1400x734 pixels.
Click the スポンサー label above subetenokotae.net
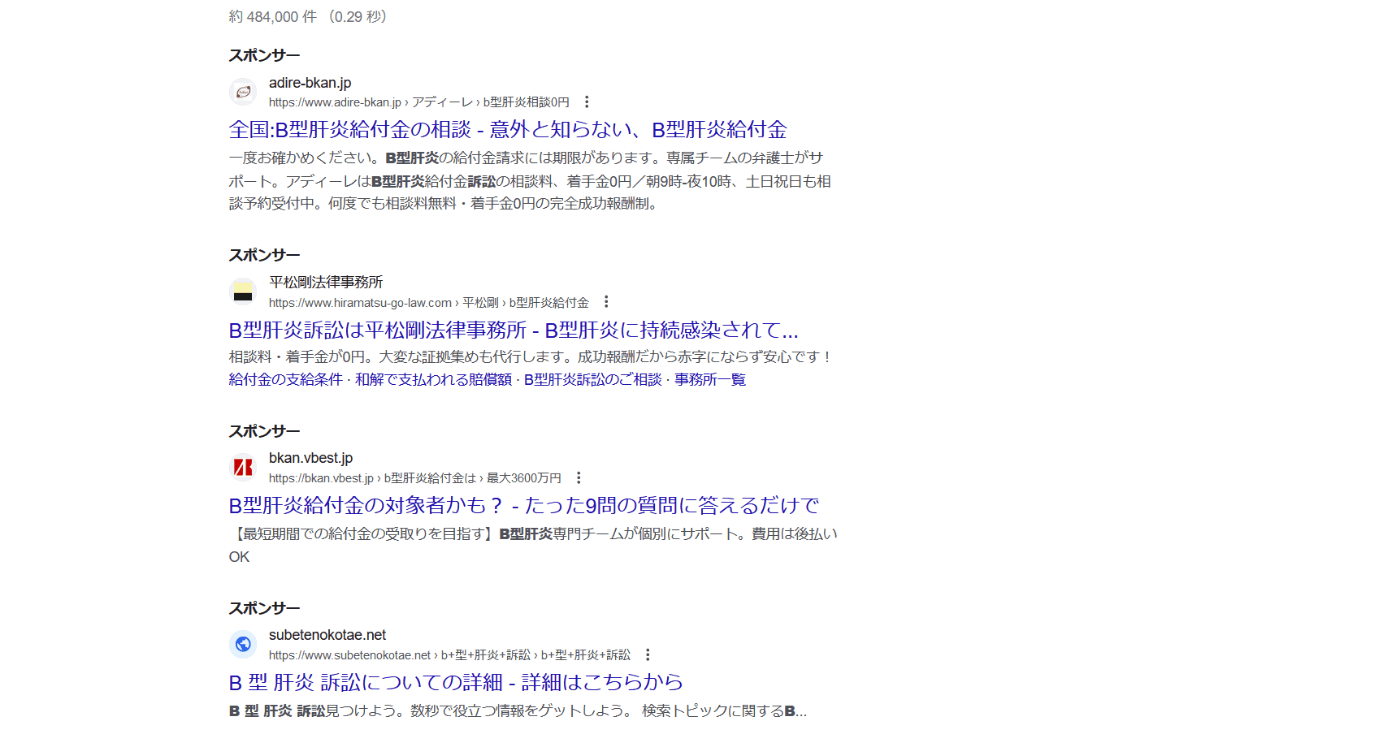click(264, 608)
